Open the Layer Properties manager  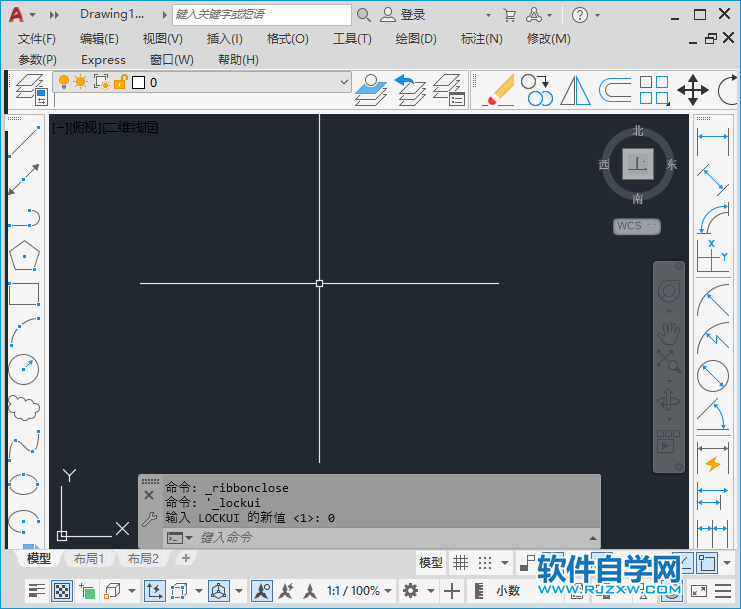pos(31,89)
